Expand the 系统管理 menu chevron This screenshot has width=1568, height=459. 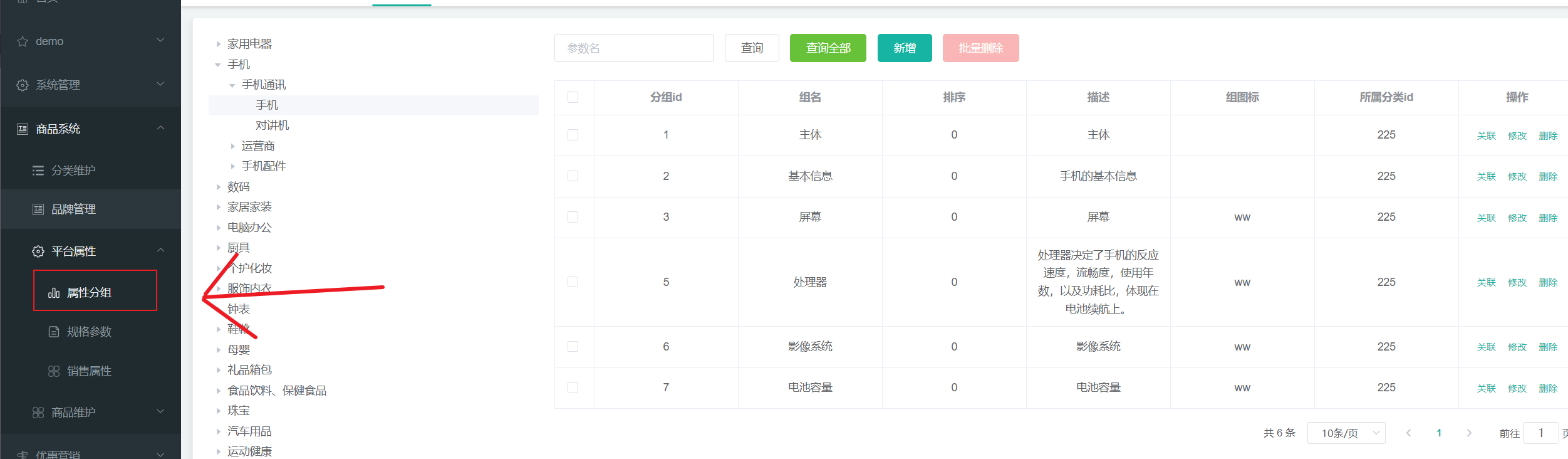click(160, 84)
